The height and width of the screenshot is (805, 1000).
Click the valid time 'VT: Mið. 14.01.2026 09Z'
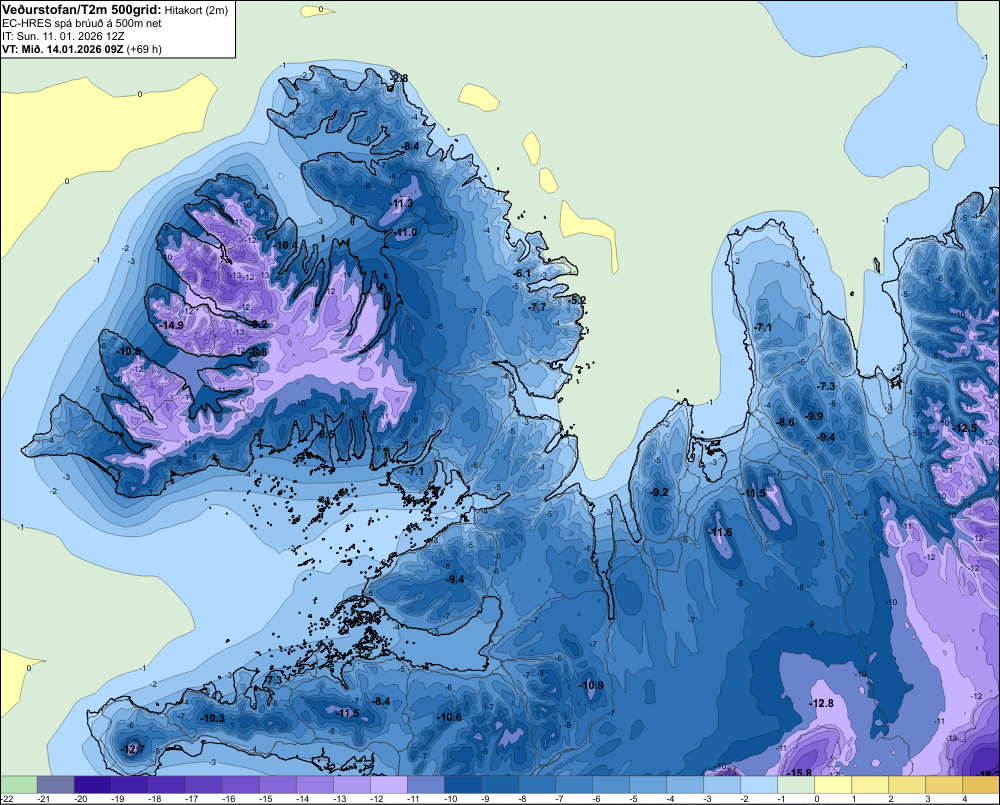(62, 49)
